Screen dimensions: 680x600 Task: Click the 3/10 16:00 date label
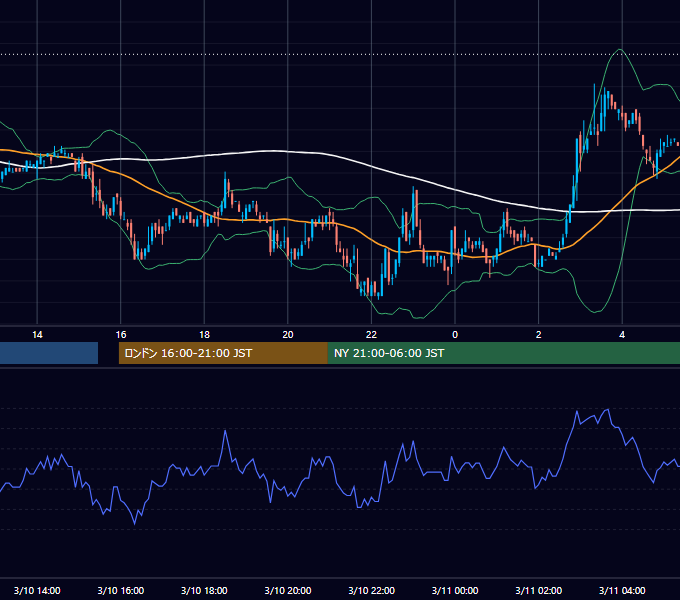tap(121, 590)
